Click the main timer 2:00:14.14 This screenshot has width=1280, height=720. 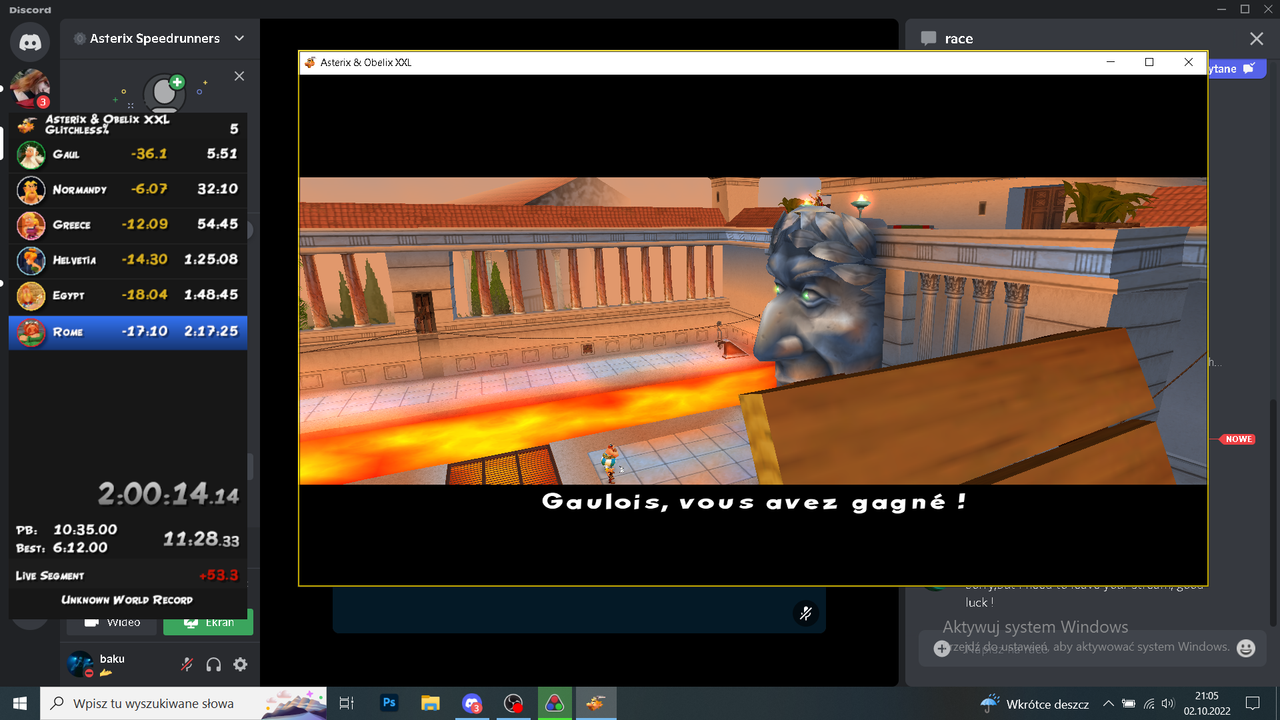(168, 493)
